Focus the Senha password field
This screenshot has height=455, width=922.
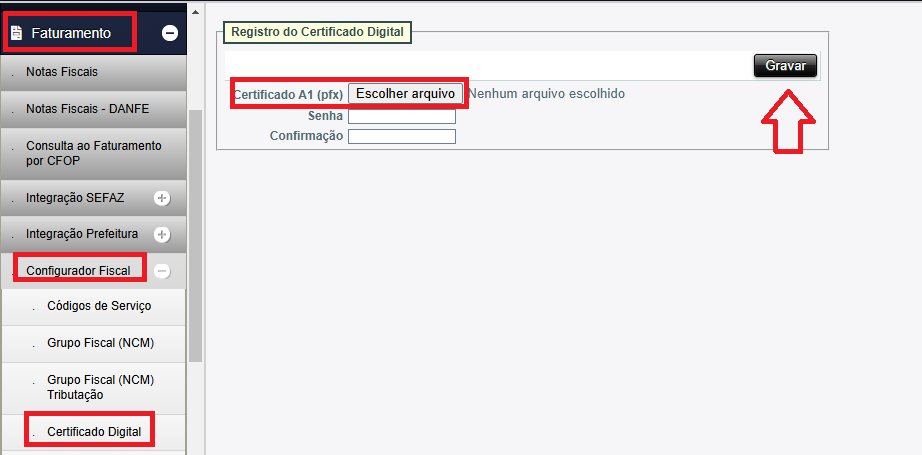click(x=402, y=116)
